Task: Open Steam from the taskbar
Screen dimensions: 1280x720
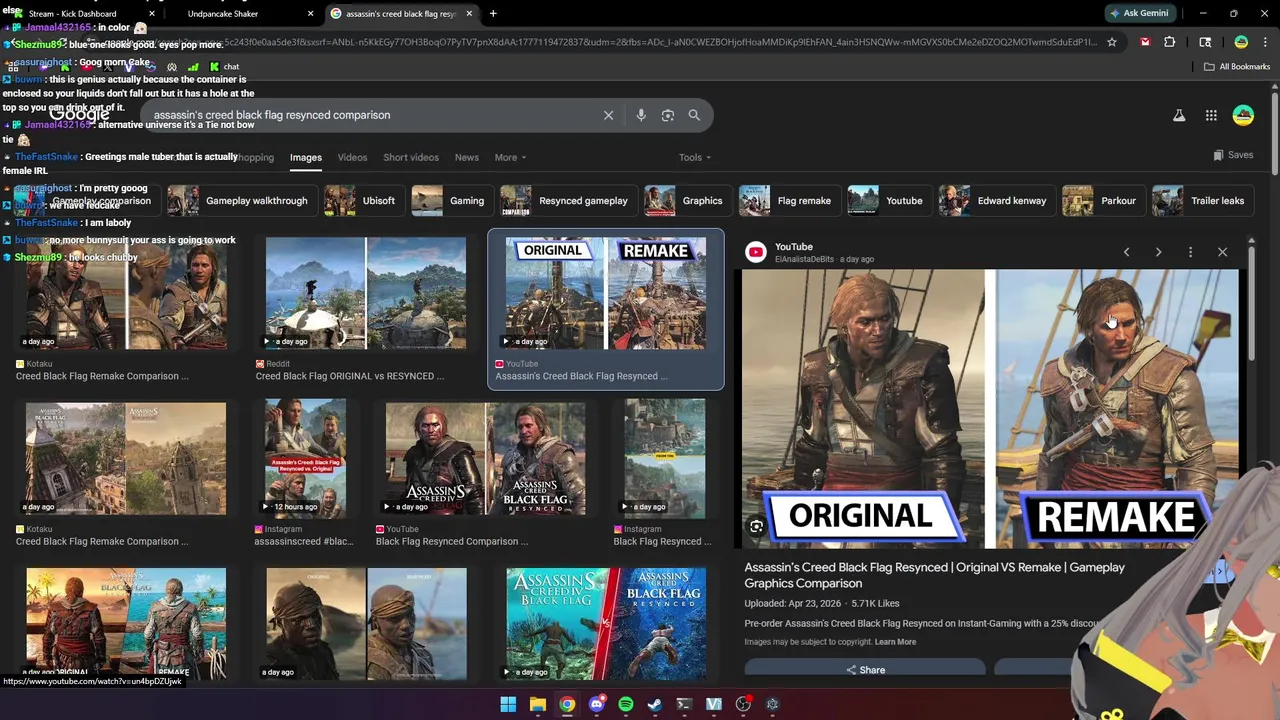Action: [654, 704]
